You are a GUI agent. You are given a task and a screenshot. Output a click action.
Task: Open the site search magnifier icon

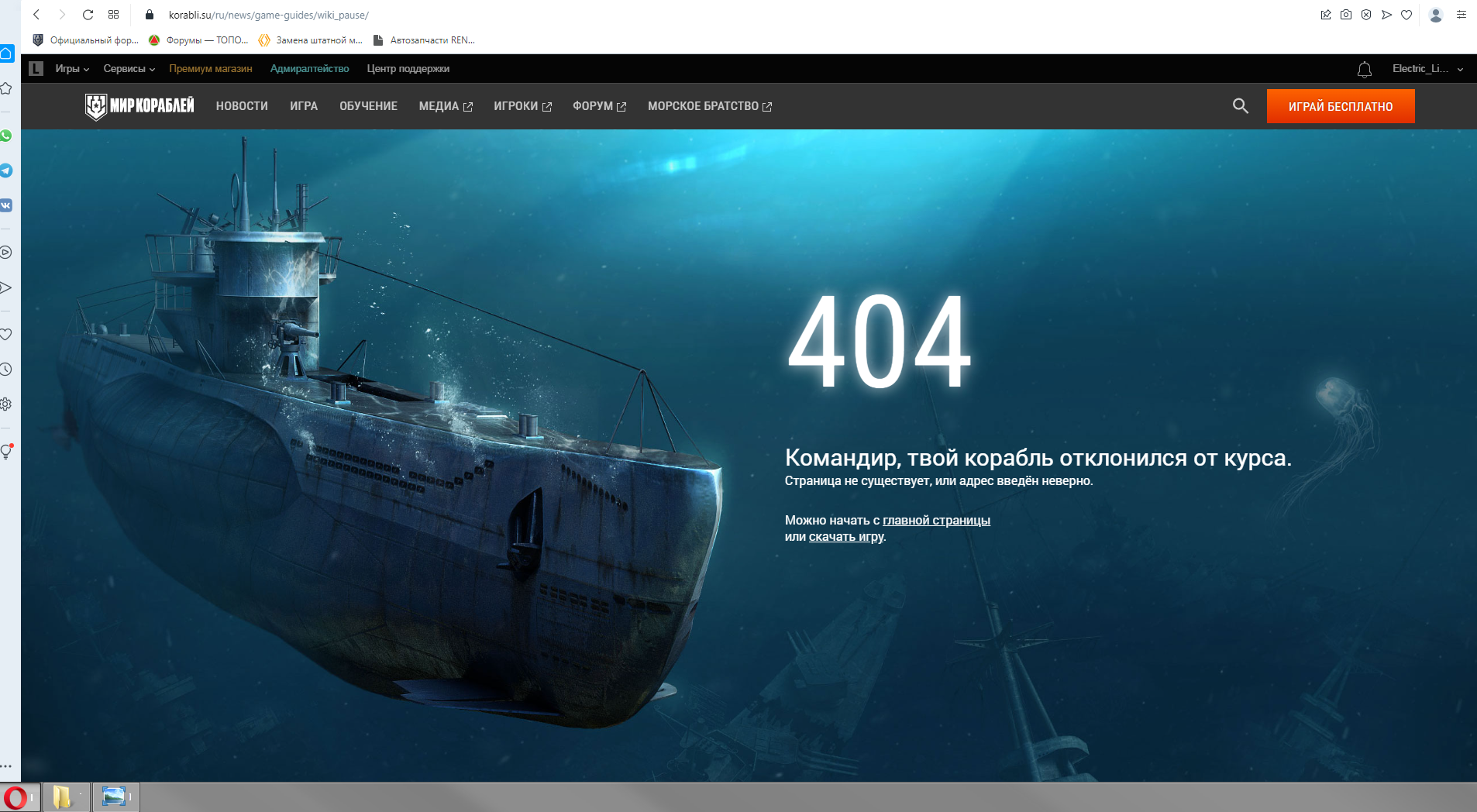1240,106
